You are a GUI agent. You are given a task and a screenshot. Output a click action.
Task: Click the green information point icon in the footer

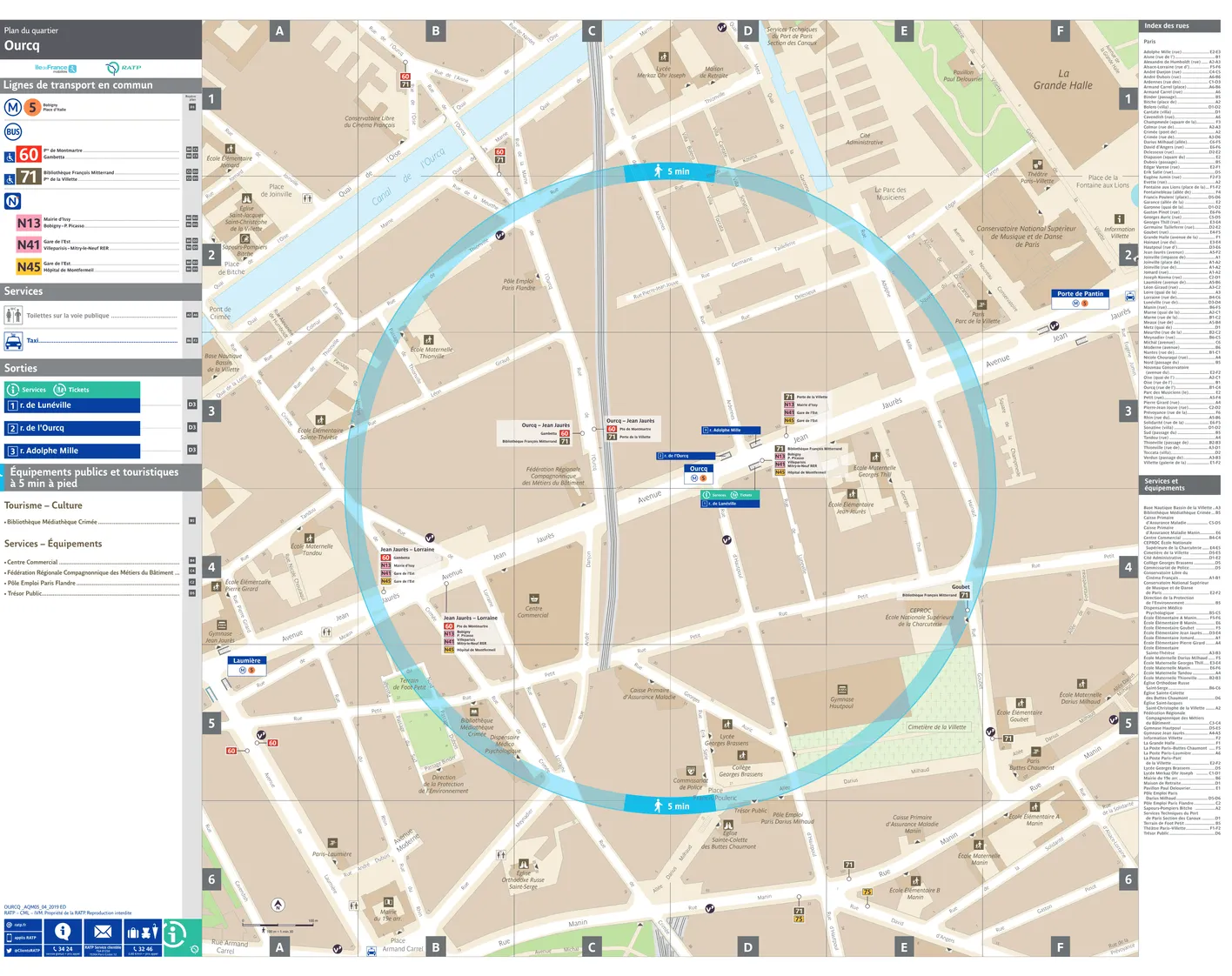coord(176,934)
